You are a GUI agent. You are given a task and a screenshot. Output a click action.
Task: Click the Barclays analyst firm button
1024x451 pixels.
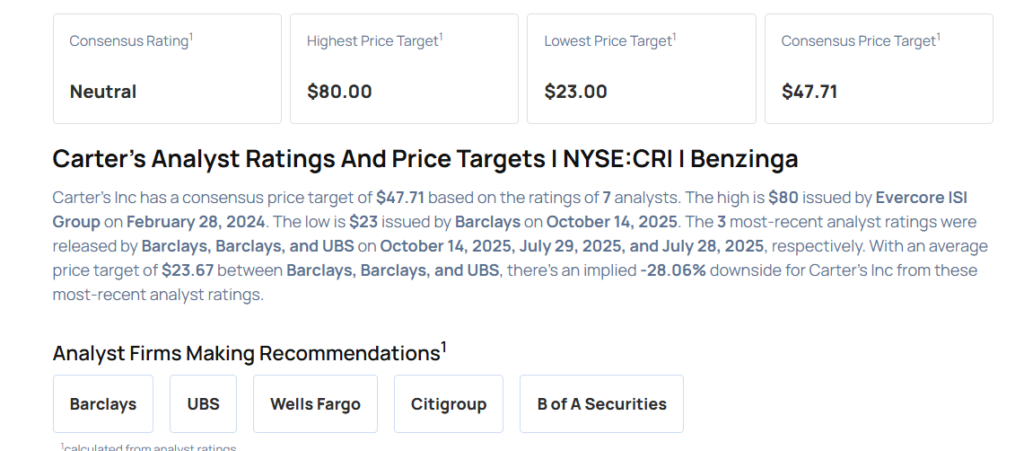[x=103, y=404]
